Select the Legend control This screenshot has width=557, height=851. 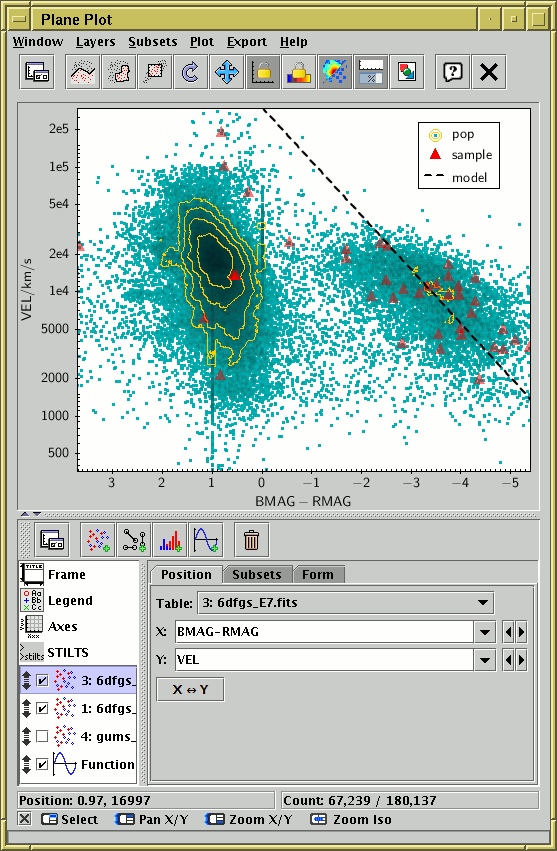(x=78, y=600)
